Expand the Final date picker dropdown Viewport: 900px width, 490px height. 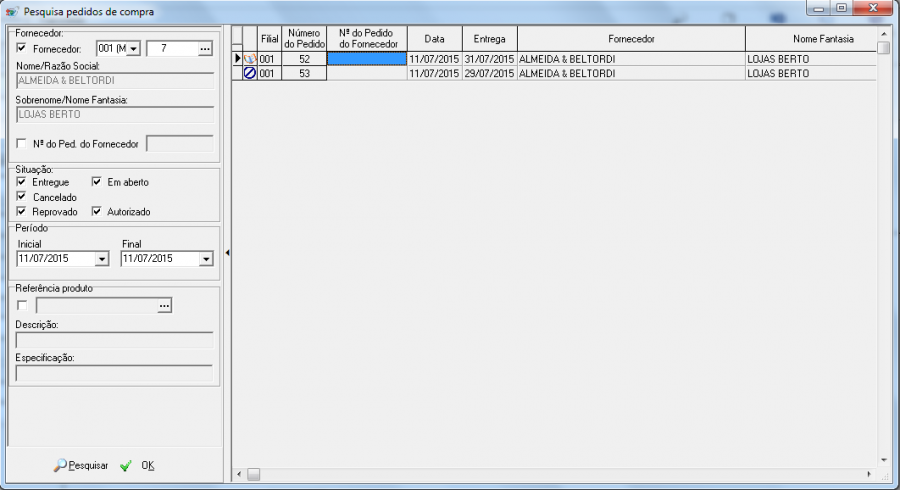[205, 259]
